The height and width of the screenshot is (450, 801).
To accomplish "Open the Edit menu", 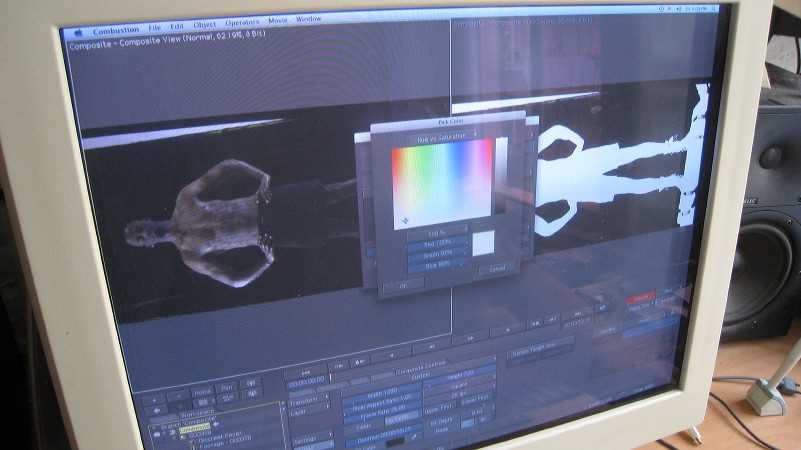I will (x=176, y=26).
